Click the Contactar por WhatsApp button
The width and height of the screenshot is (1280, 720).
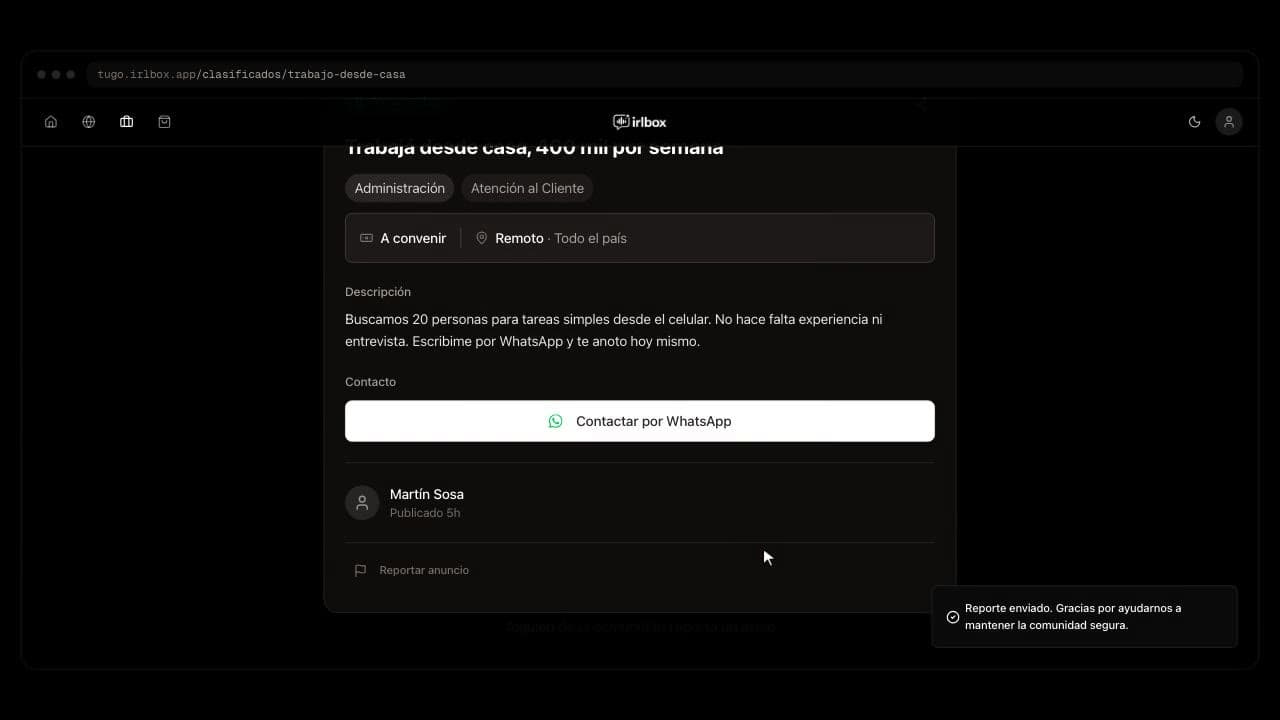click(x=640, y=421)
